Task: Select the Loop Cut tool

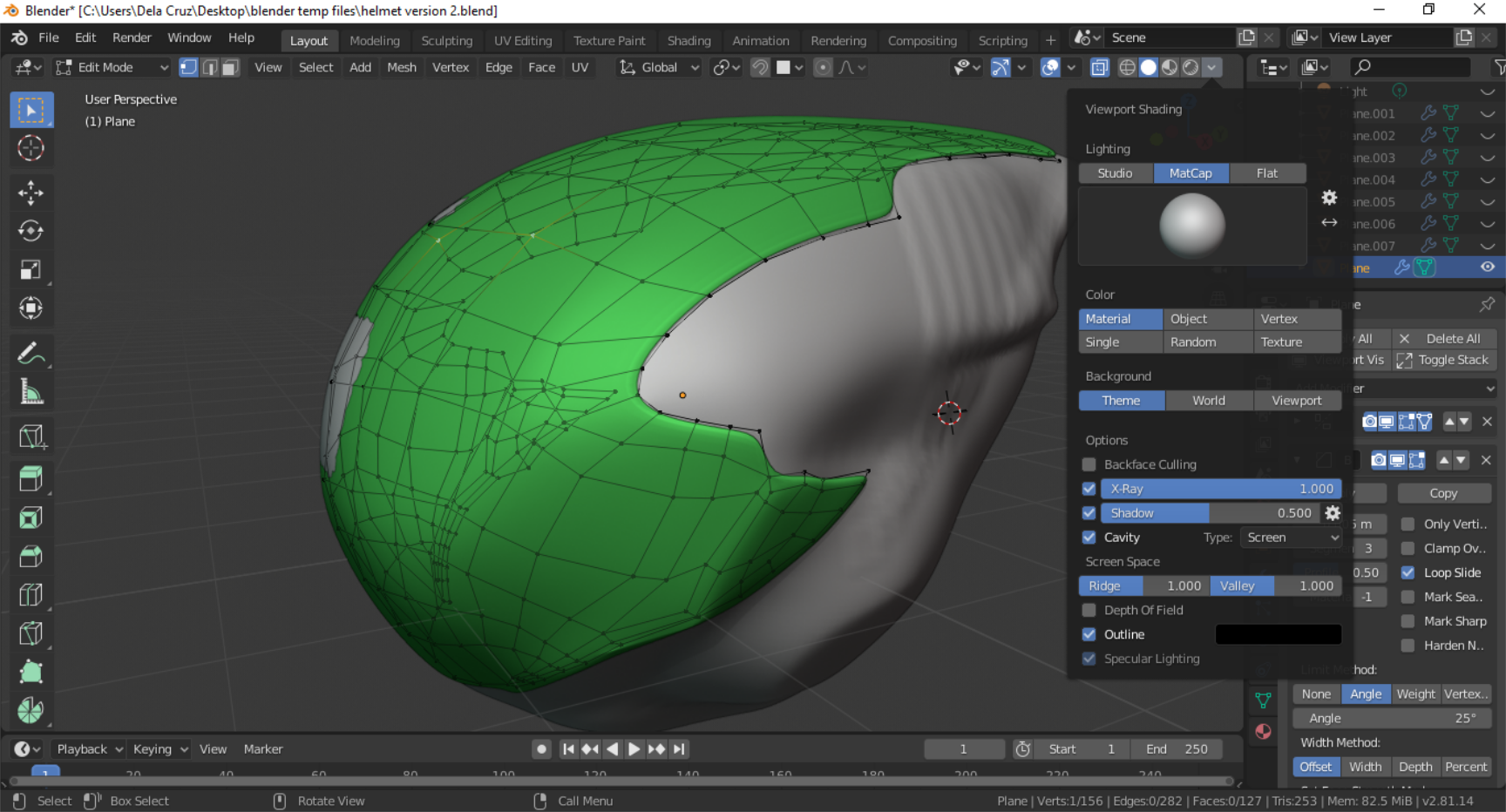Action: pos(31,595)
